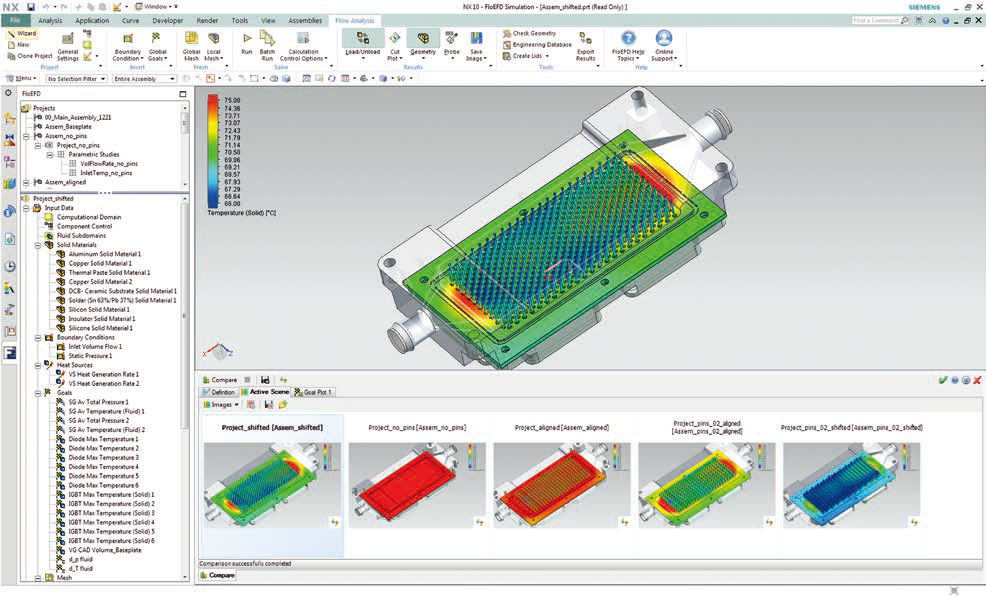Screen dimensions: 986x596
Task: Click Comparison successfully completed status
Action: [245, 564]
